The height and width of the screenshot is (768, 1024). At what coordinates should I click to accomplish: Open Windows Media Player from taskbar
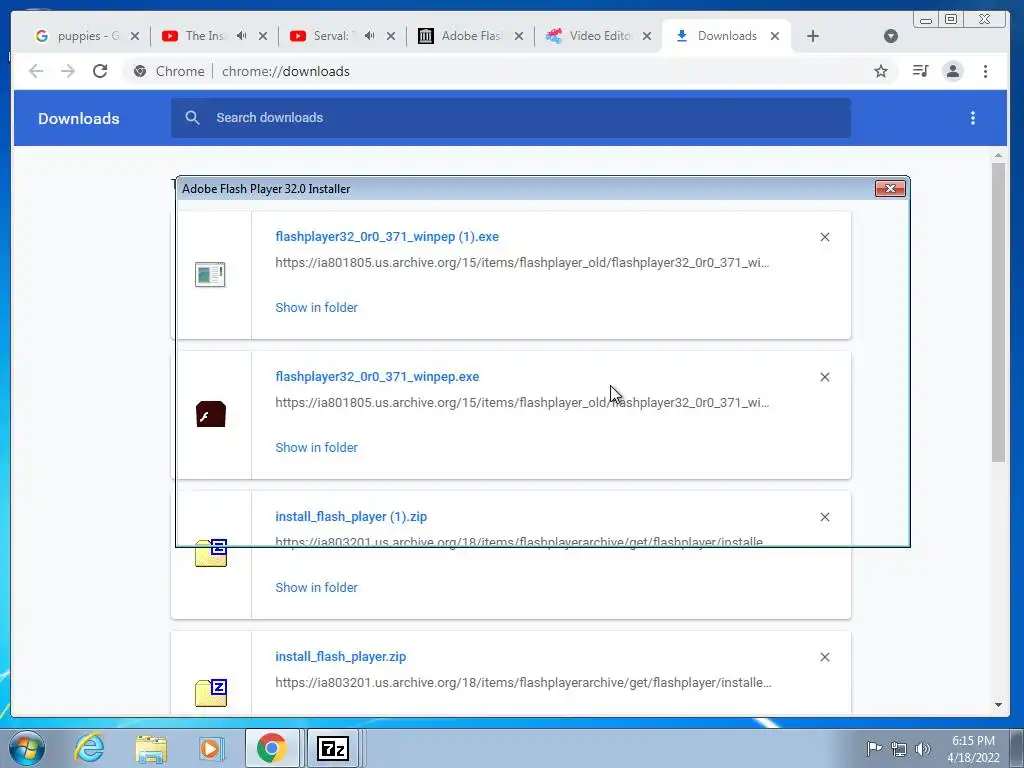pyautogui.click(x=211, y=748)
